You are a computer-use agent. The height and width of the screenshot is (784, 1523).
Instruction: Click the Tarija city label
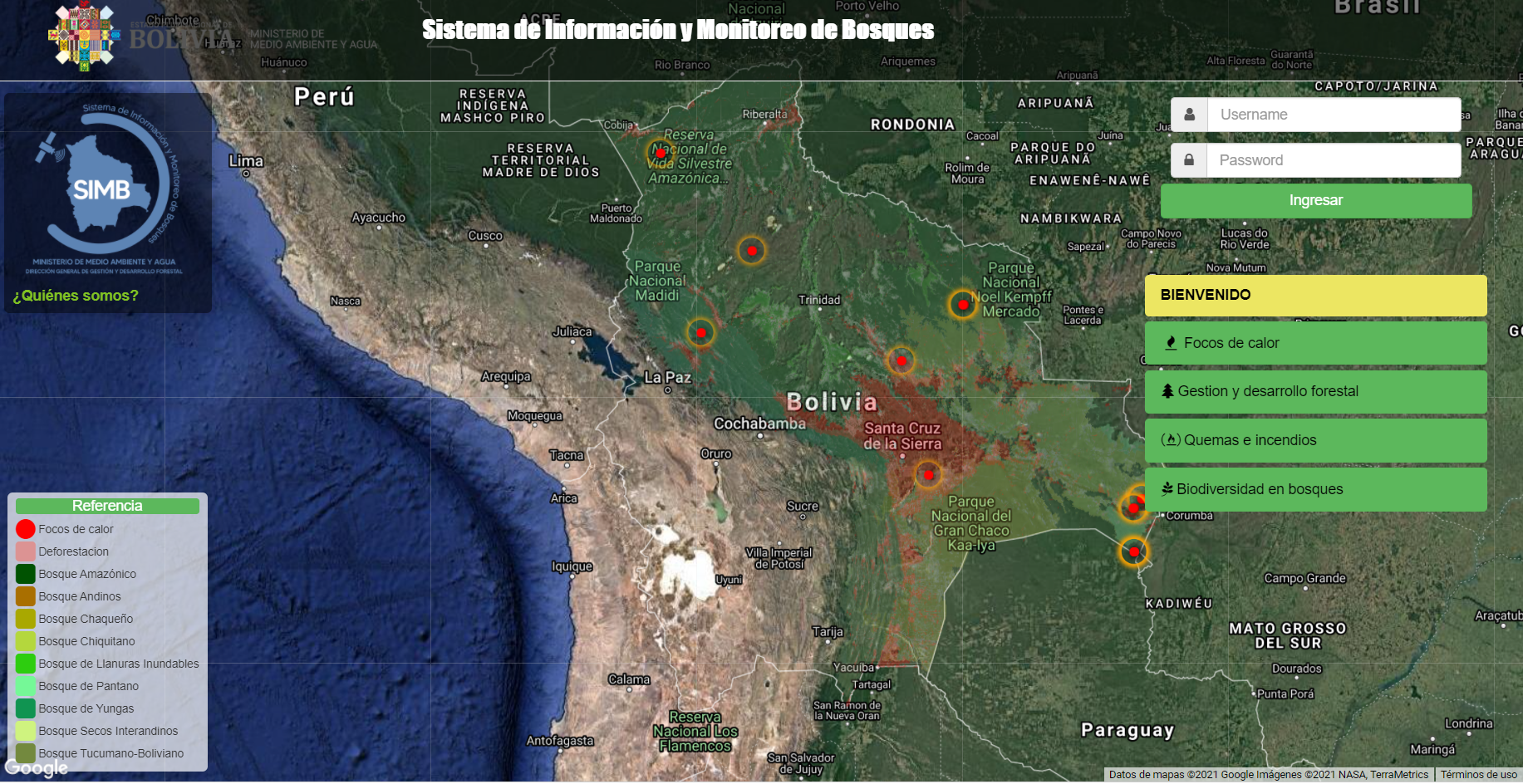tap(828, 632)
